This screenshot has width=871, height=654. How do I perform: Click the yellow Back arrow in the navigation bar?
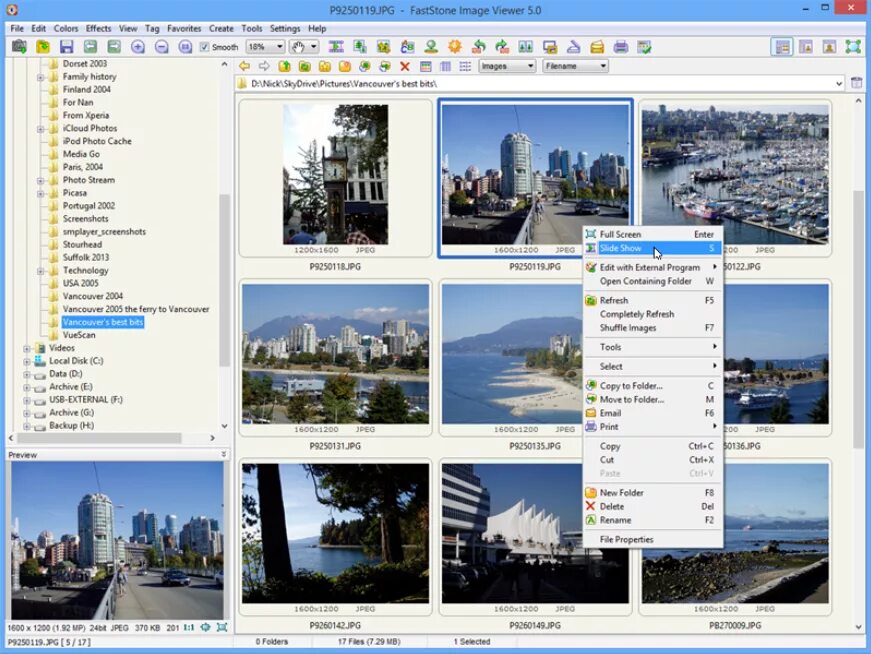pyautogui.click(x=244, y=66)
